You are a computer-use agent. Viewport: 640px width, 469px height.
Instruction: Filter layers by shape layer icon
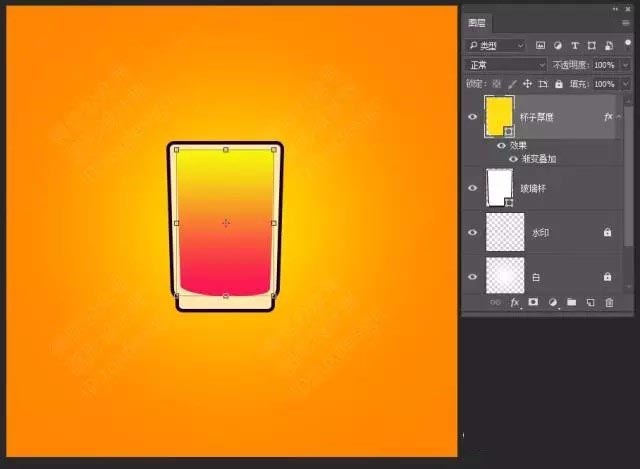[x=591, y=45]
